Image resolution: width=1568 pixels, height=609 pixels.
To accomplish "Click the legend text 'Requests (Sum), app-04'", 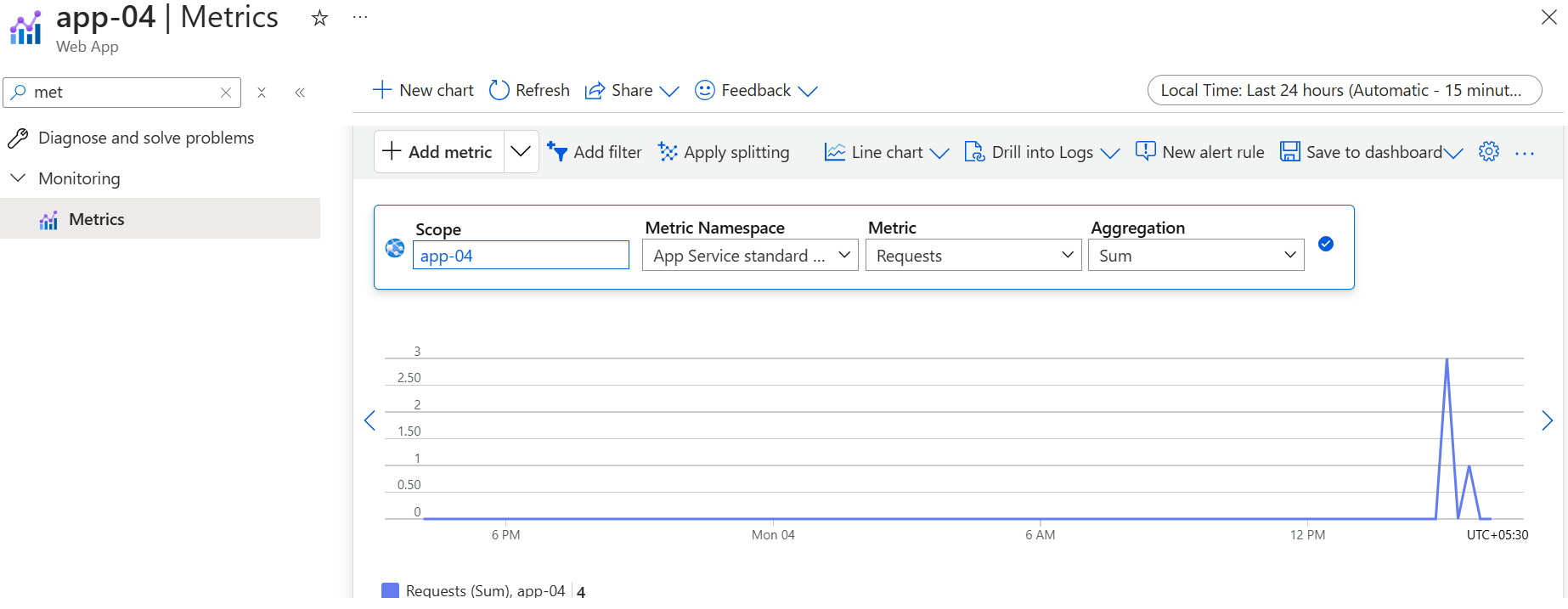I will (485, 590).
